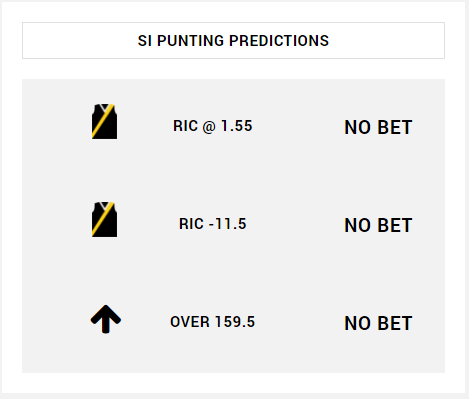Click NO BET next to RIC @ 1.55
Viewport: 469px width, 399px height.
378,127
